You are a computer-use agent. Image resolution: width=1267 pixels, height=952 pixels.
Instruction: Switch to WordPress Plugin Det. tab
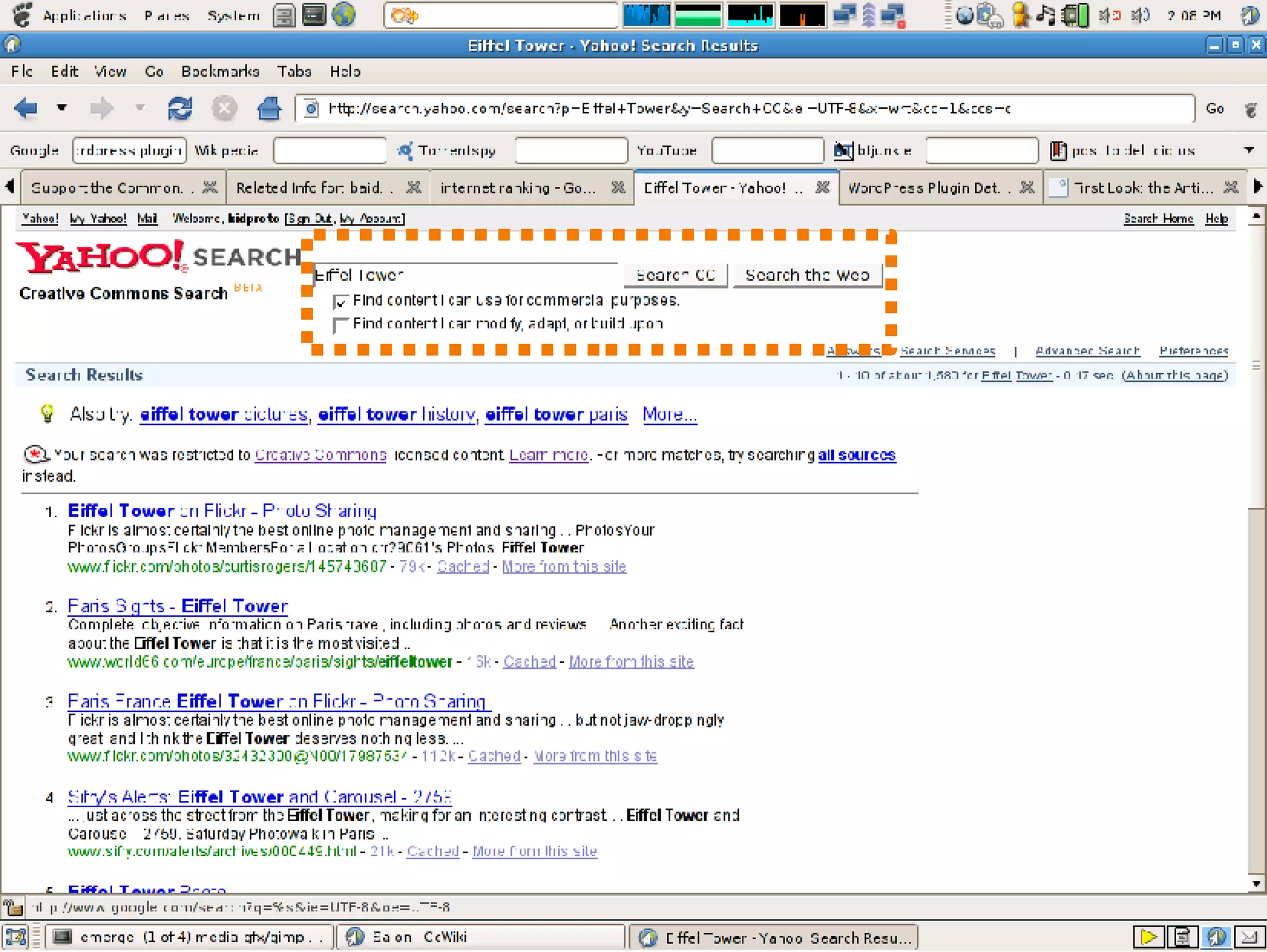pos(924,188)
